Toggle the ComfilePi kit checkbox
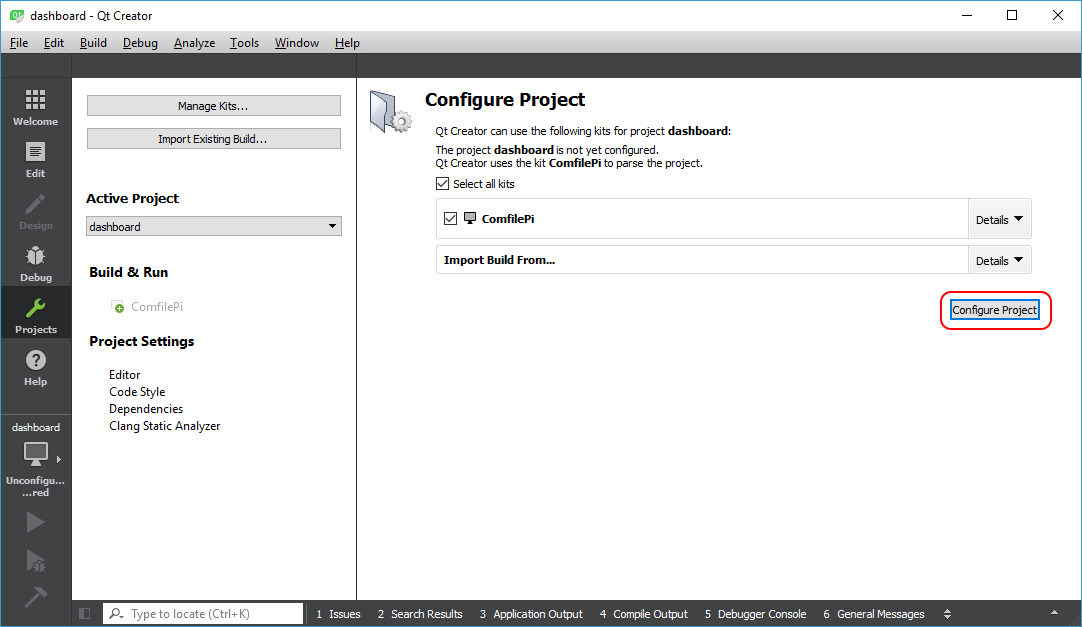The width and height of the screenshot is (1082, 627). (450, 218)
